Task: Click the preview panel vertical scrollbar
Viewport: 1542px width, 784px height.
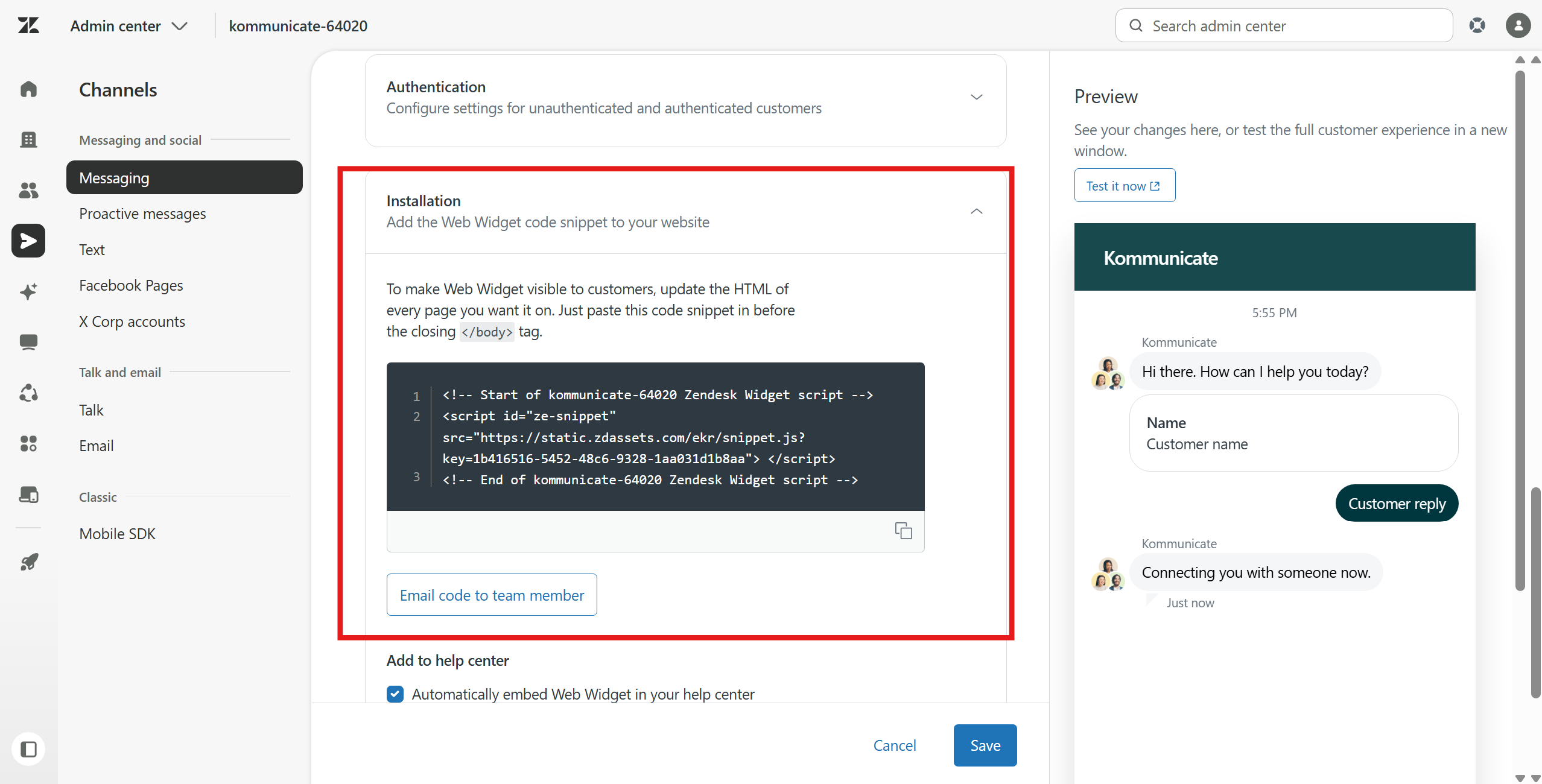Action: [x=1520, y=330]
